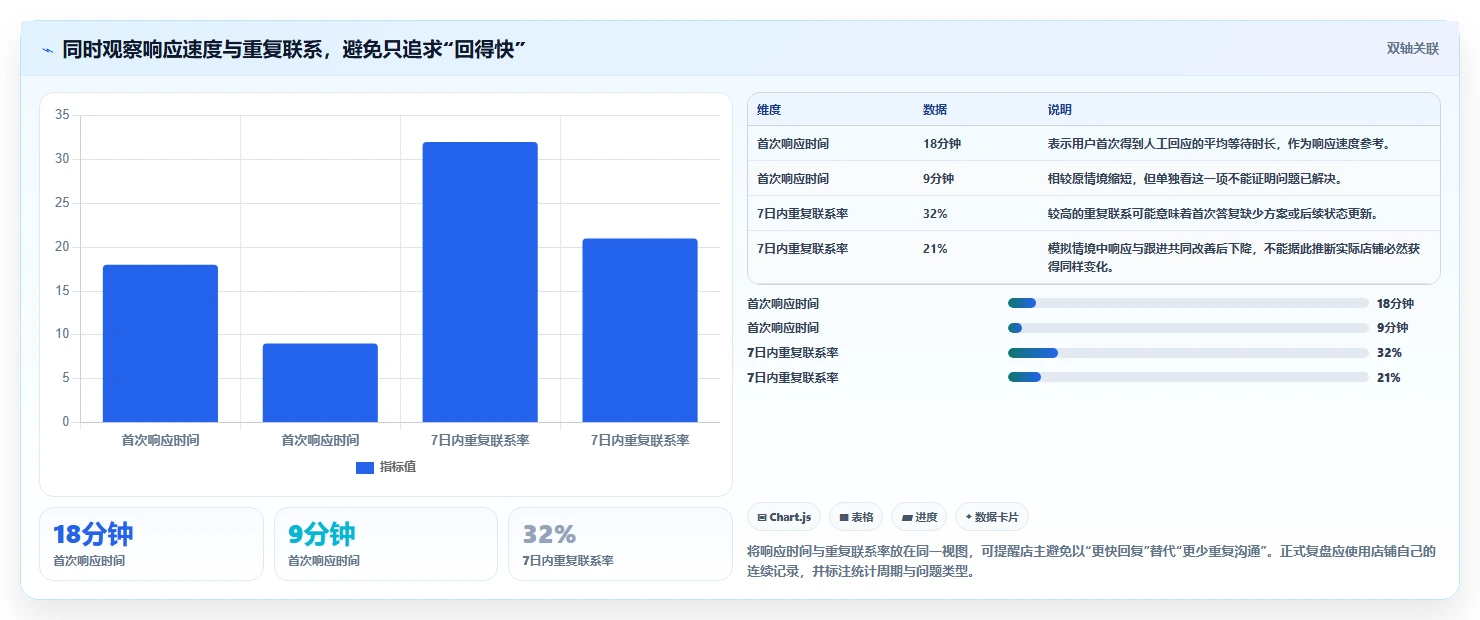Click the 18分钟 cell in the table

[x=942, y=144]
